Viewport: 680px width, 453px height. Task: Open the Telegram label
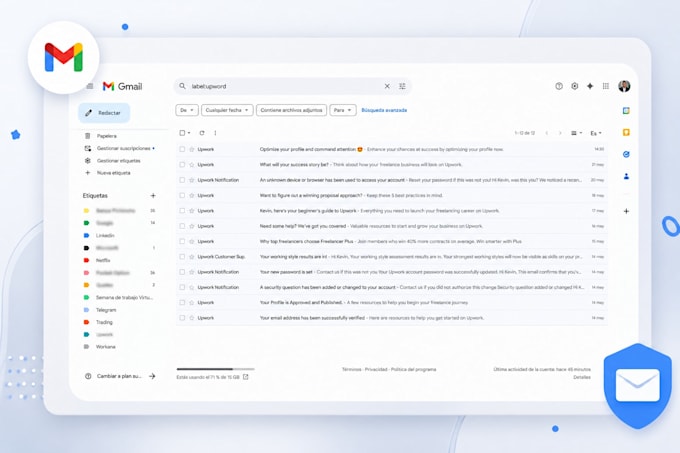pyautogui.click(x=106, y=310)
